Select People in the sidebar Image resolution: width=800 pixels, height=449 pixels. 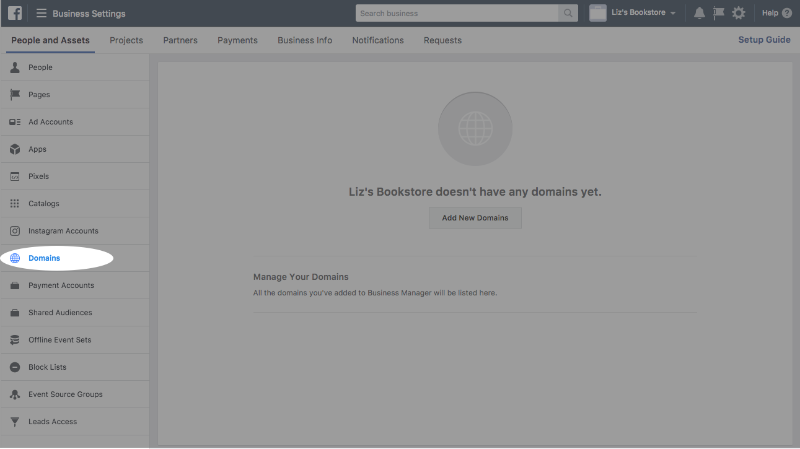[40, 67]
